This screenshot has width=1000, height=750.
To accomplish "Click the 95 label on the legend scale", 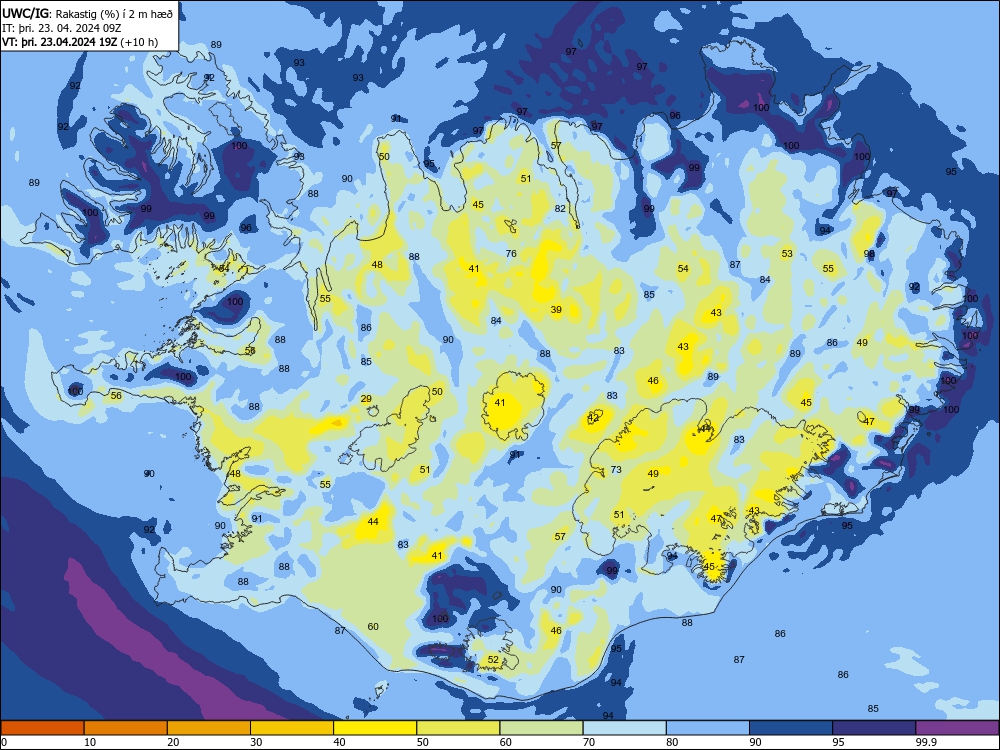I will [x=838, y=742].
